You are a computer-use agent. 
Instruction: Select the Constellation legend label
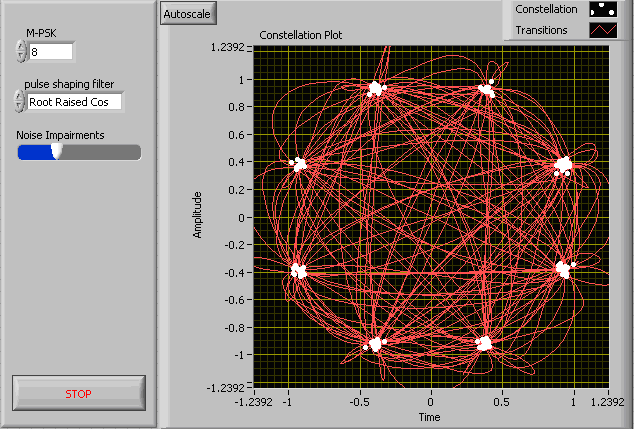click(546, 9)
